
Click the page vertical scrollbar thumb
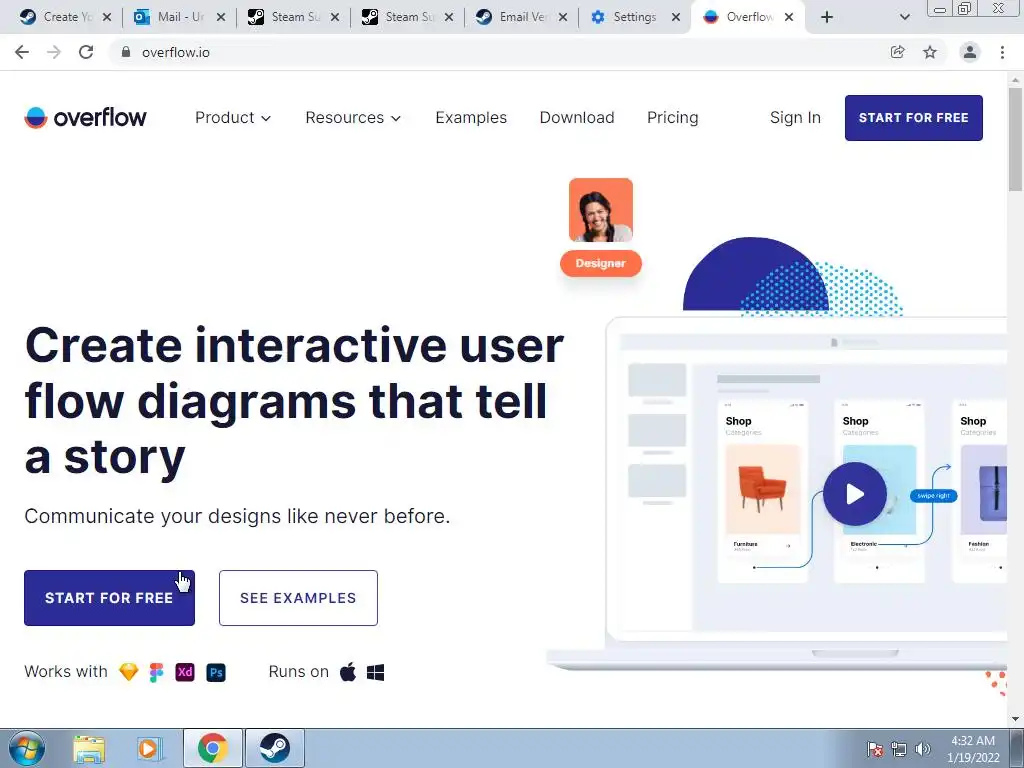(x=1015, y=138)
